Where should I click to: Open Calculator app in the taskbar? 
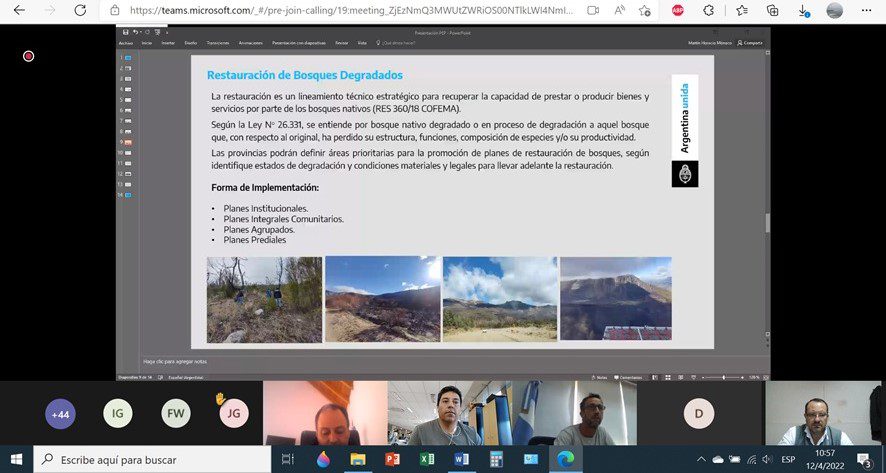click(x=496, y=459)
